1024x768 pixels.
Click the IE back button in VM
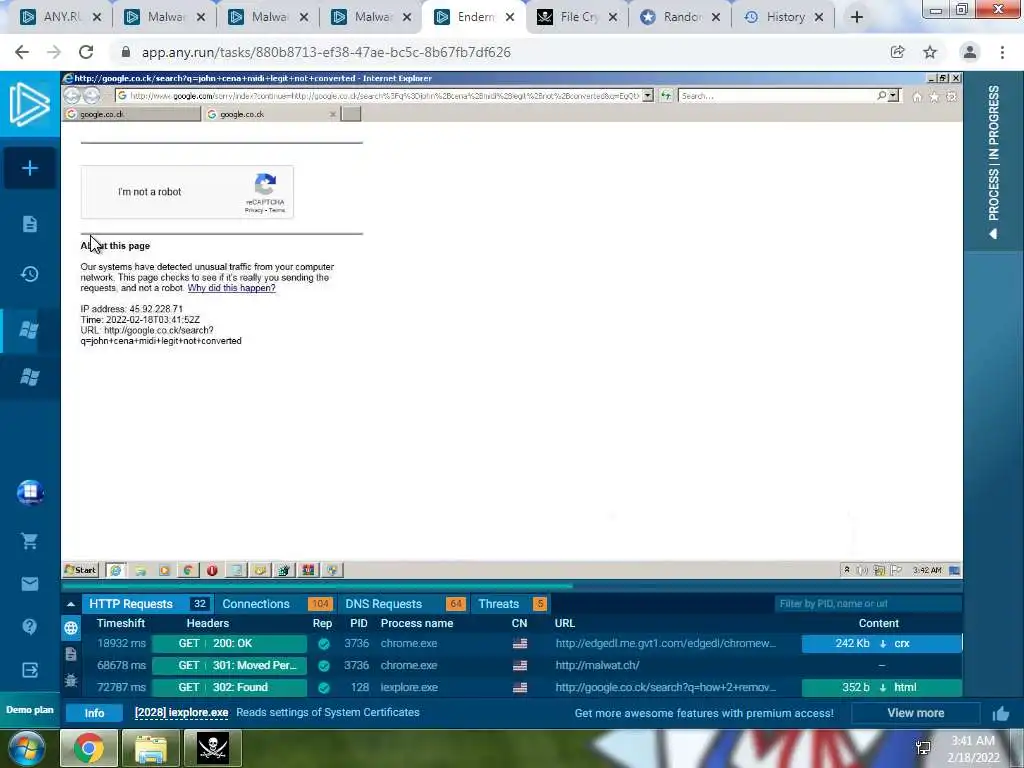(x=72, y=95)
